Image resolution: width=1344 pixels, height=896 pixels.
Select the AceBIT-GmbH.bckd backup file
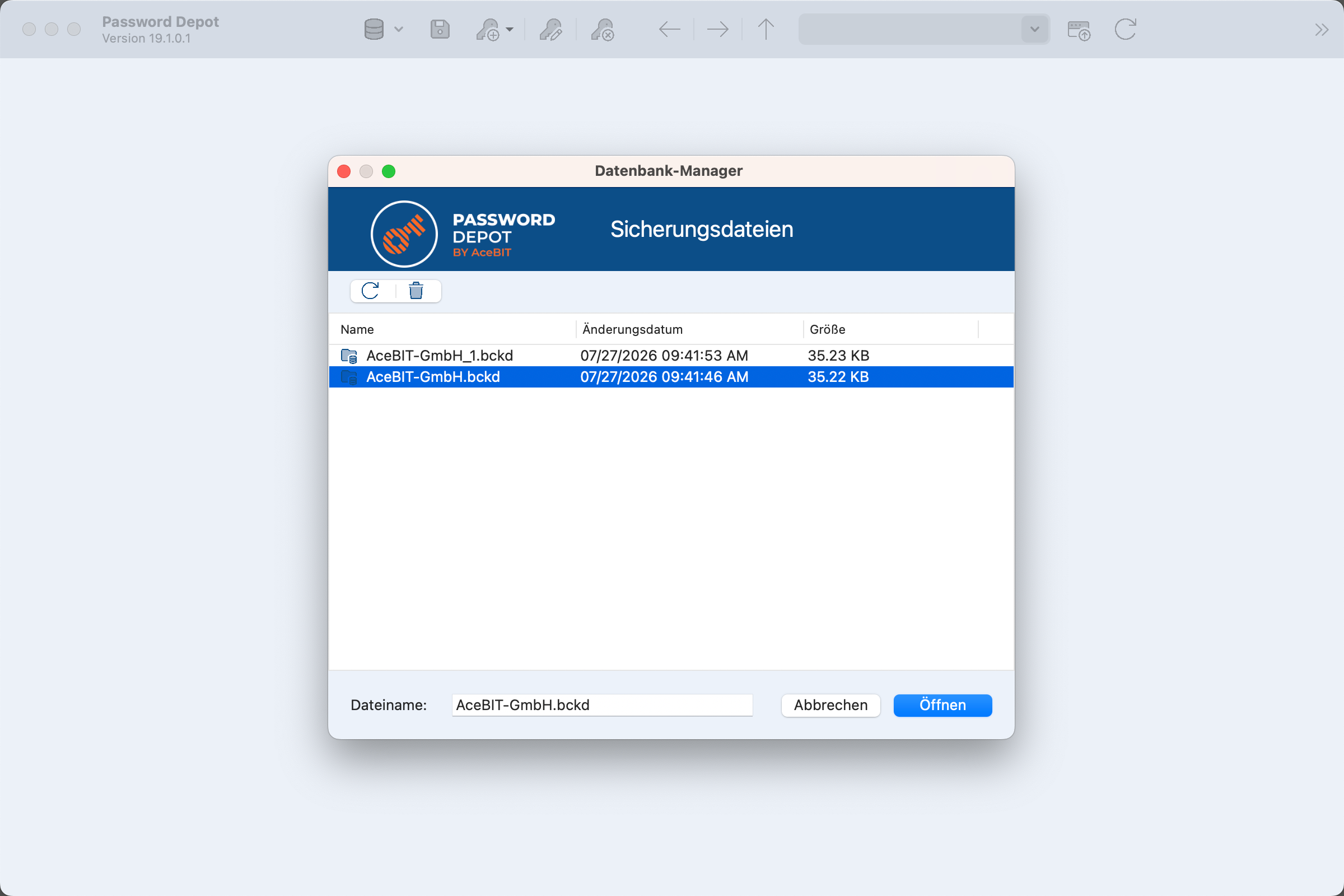(671, 376)
